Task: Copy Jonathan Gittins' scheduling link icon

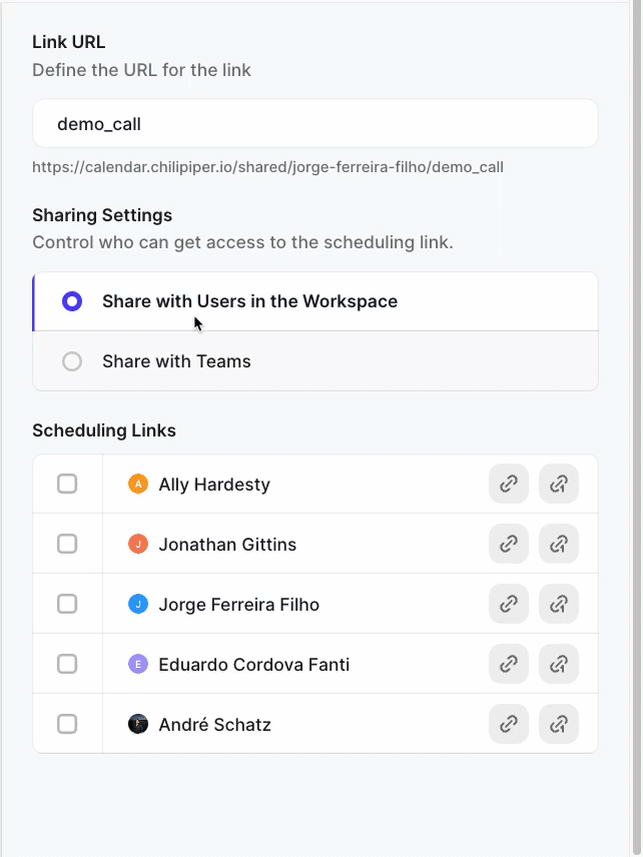Action: pos(508,544)
